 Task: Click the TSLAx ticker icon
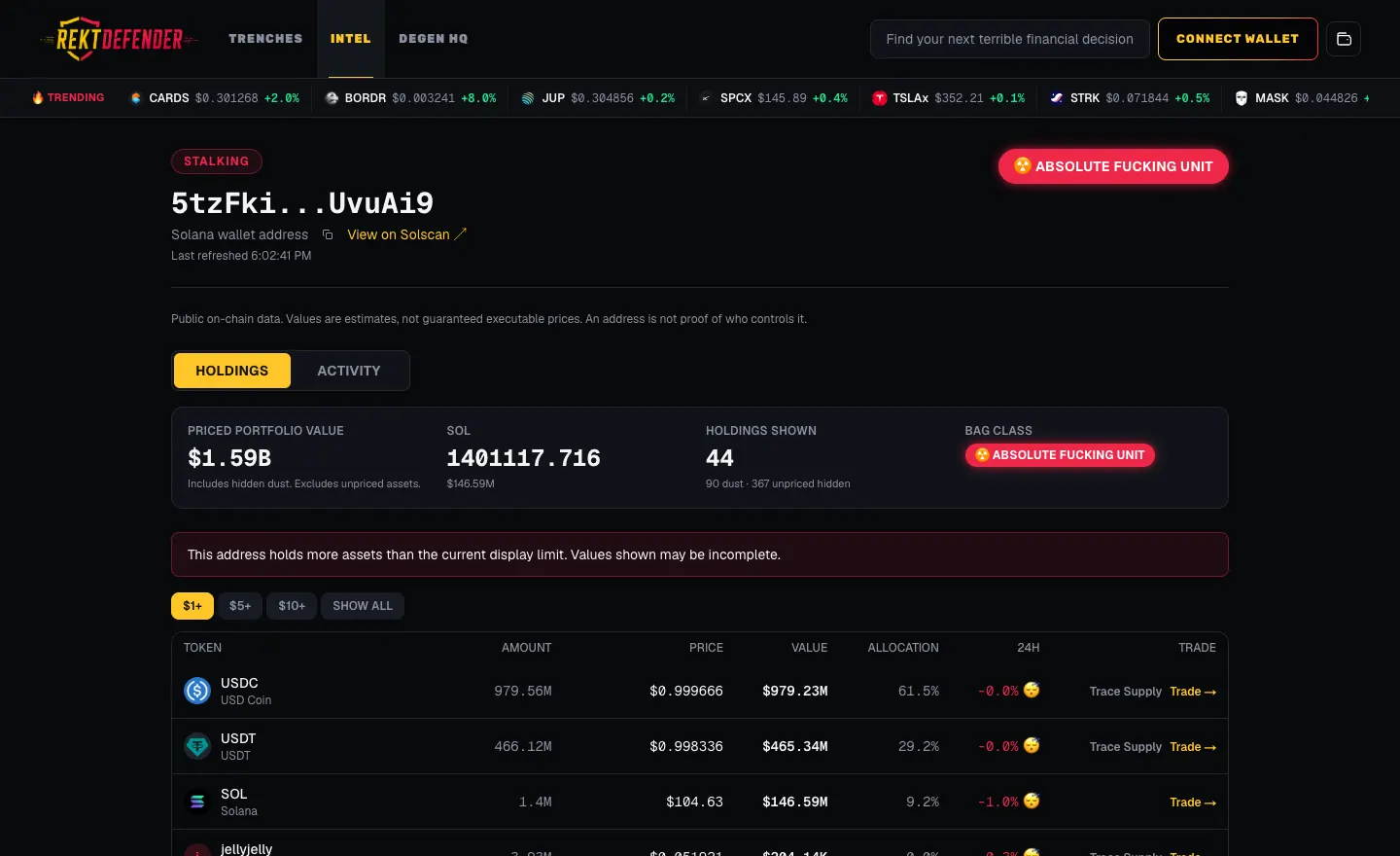880,98
